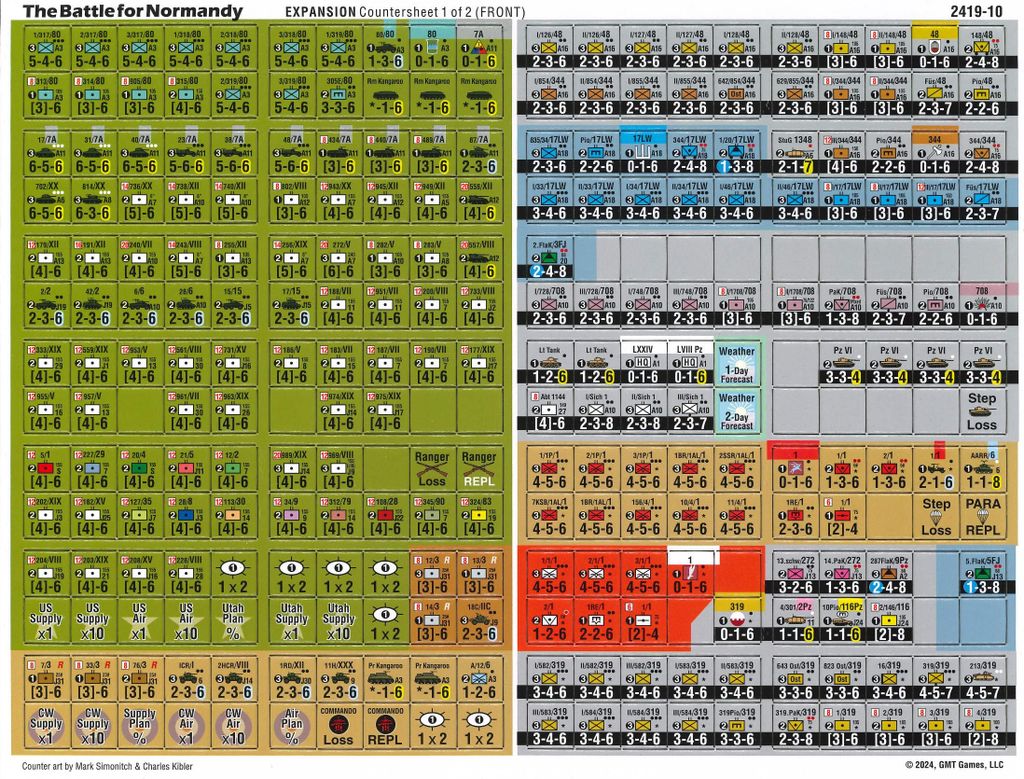Select the COMMANDO REPL marker

[385, 726]
